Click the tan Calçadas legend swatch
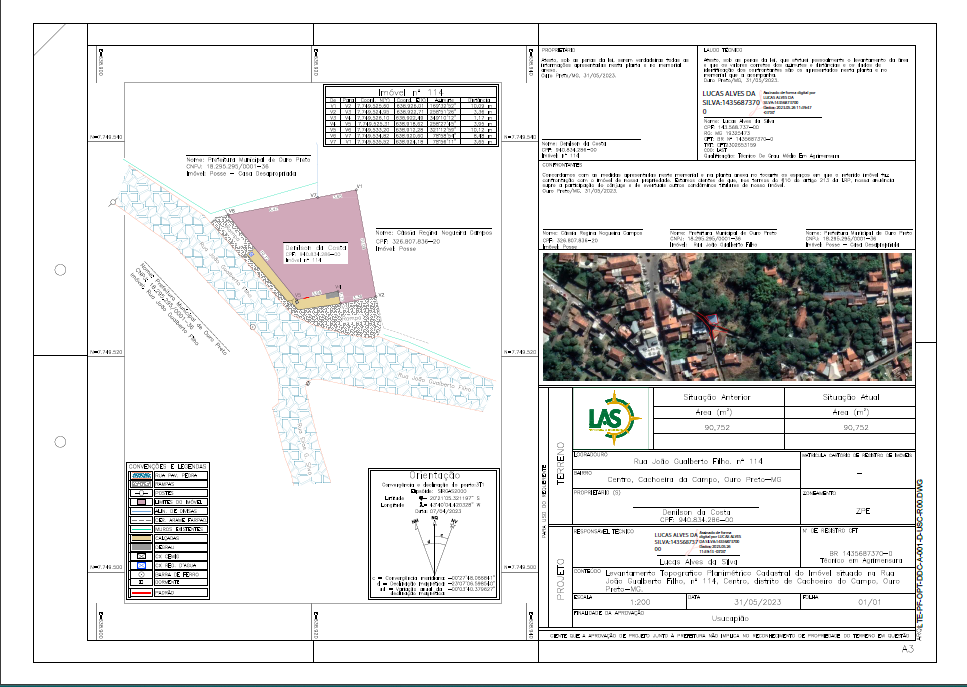Image resolution: width=967 pixels, height=687 pixels. [x=141, y=538]
